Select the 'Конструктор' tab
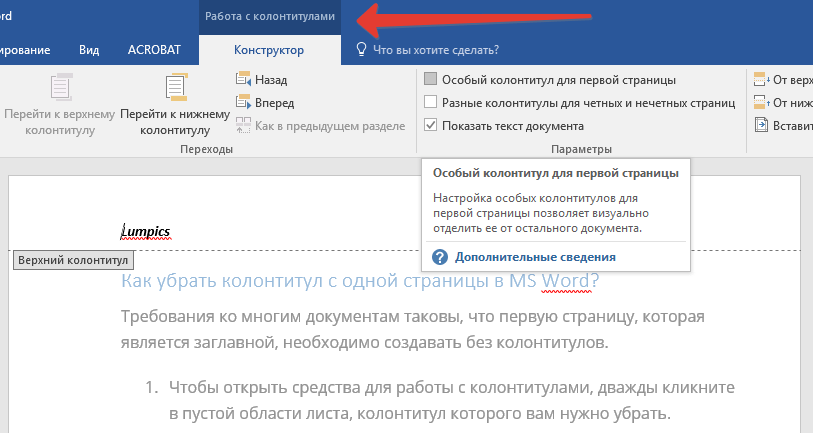813x433 pixels. click(268, 49)
